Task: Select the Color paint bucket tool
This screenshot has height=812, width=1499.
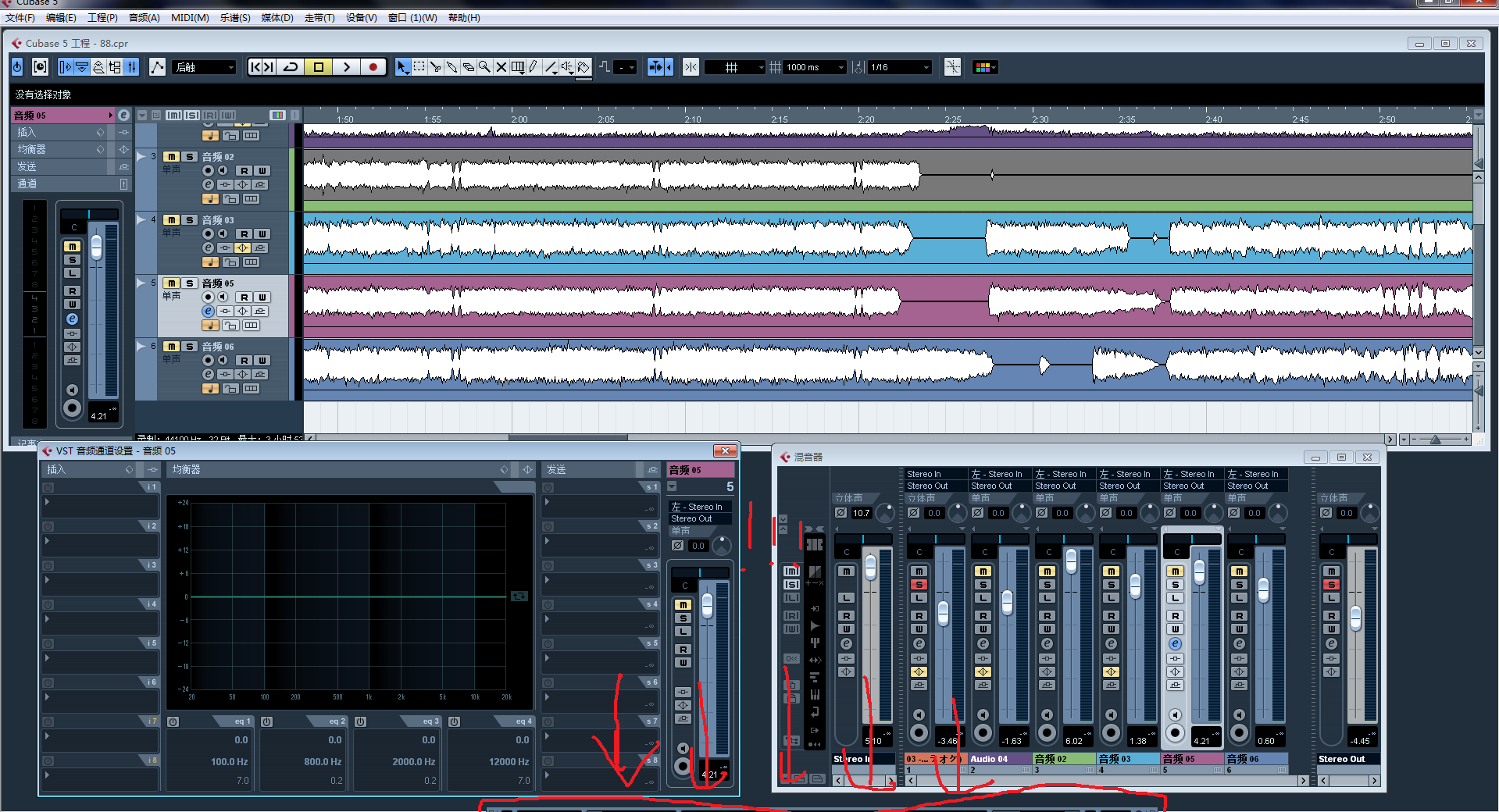Action: click(x=584, y=67)
